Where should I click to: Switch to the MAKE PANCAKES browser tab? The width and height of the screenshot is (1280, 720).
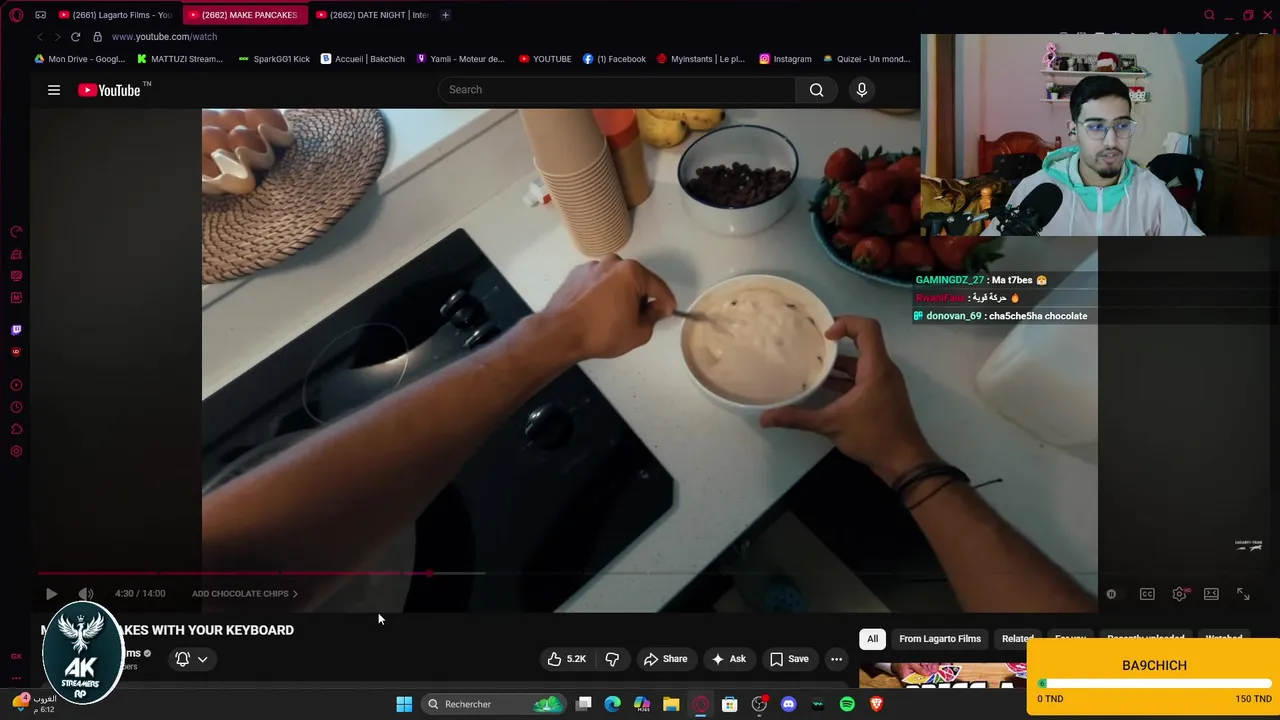[244, 15]
